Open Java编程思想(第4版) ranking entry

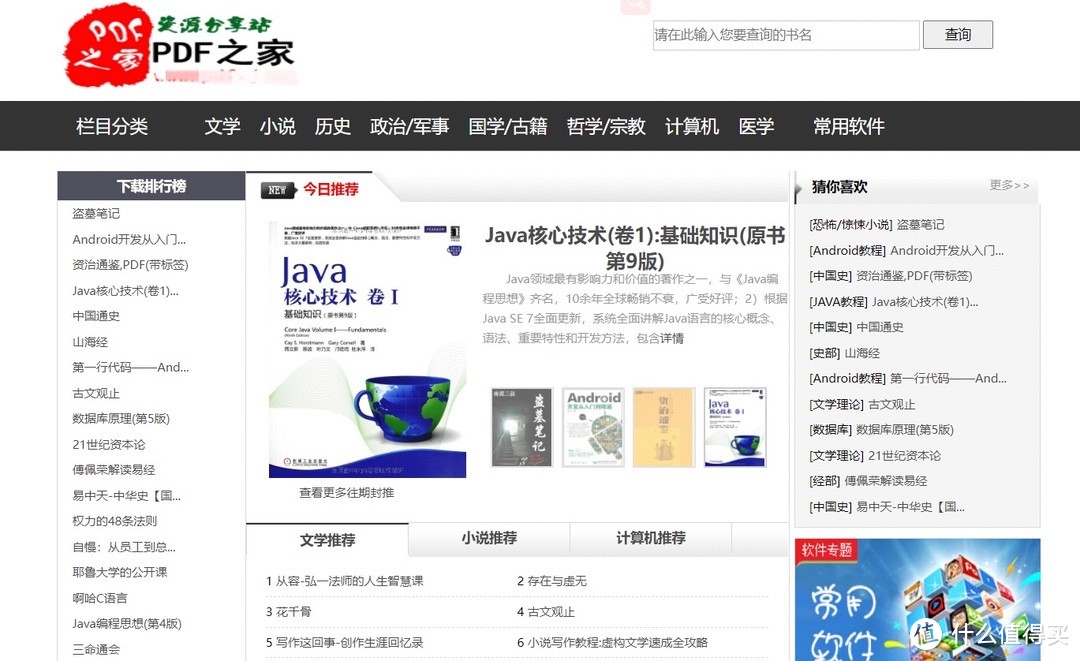127,624
